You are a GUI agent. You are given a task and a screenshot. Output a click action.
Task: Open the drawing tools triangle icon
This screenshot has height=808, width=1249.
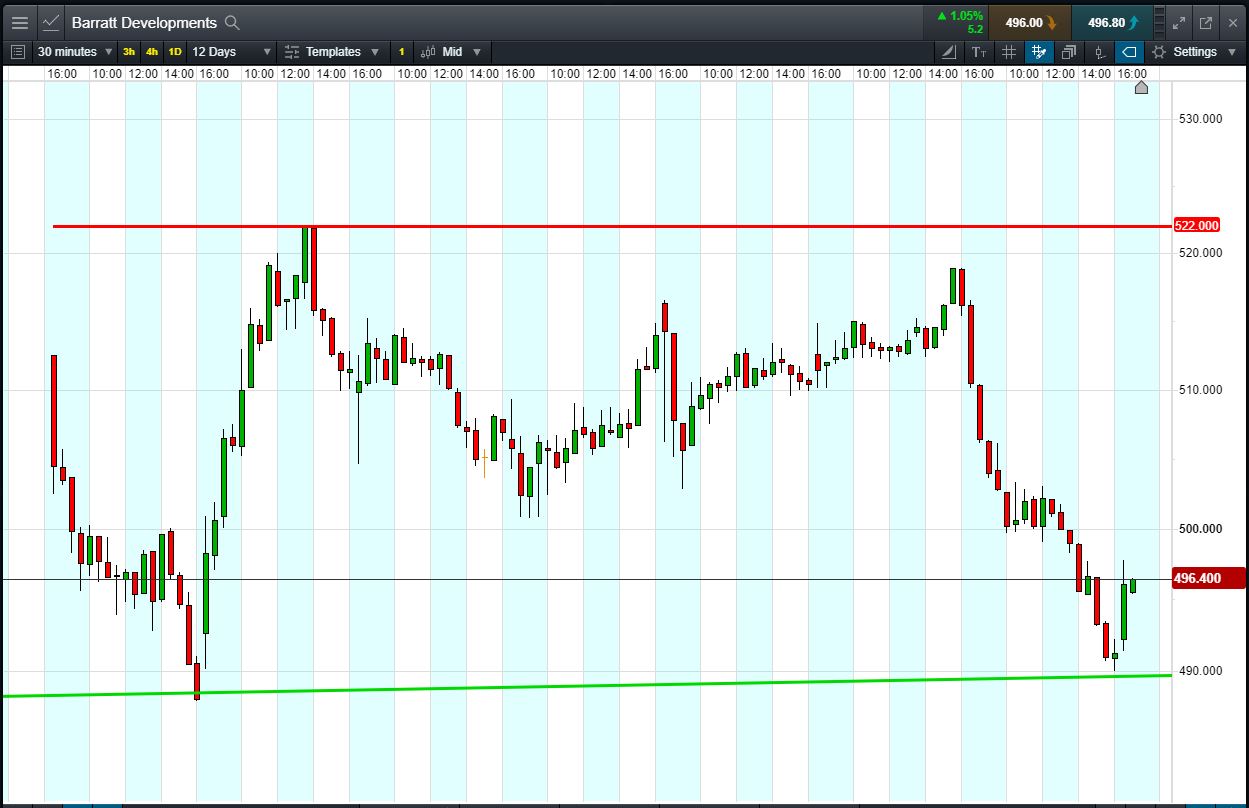[x=949, y=52]
